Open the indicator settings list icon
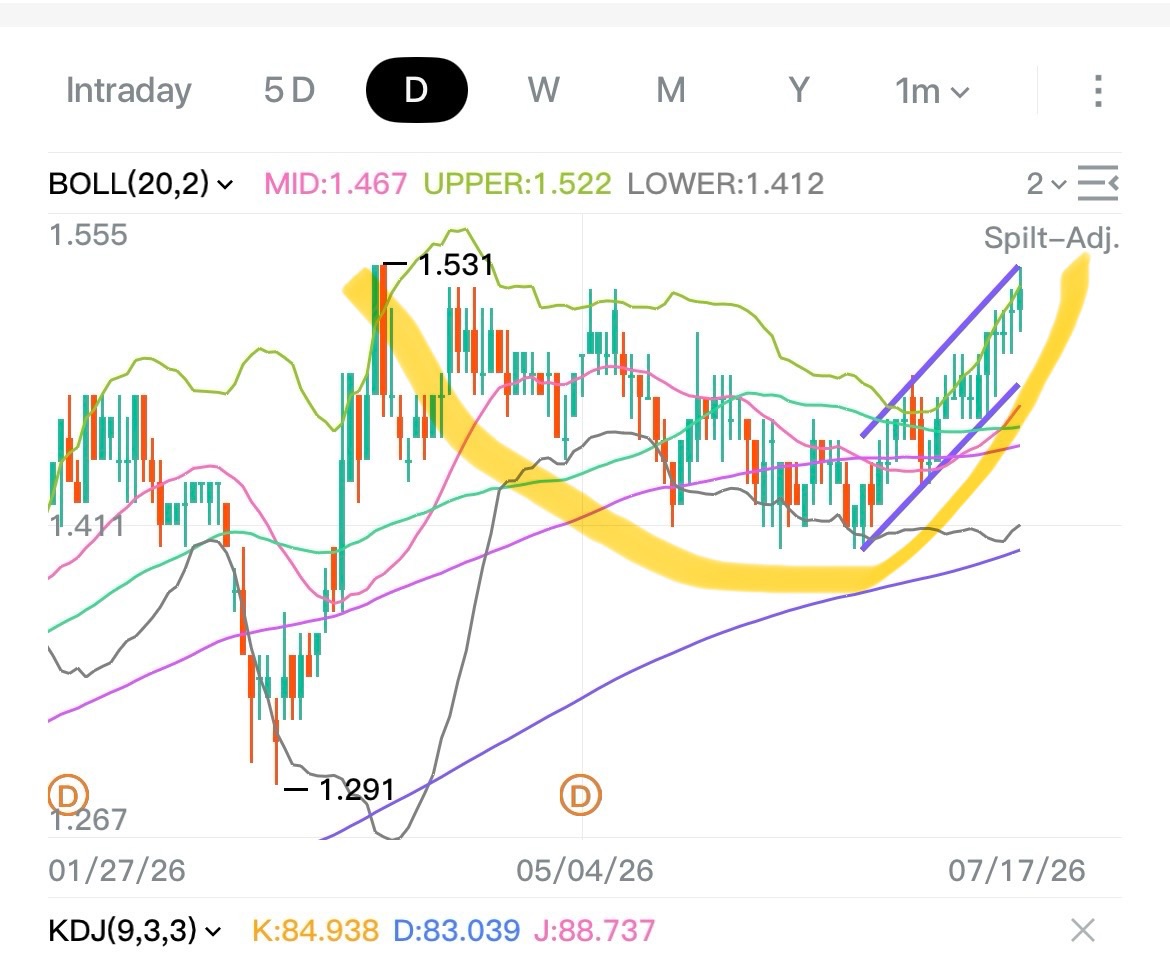Image resolution: width=1170 pixels, height=960 pixels. pos(1098,183)
